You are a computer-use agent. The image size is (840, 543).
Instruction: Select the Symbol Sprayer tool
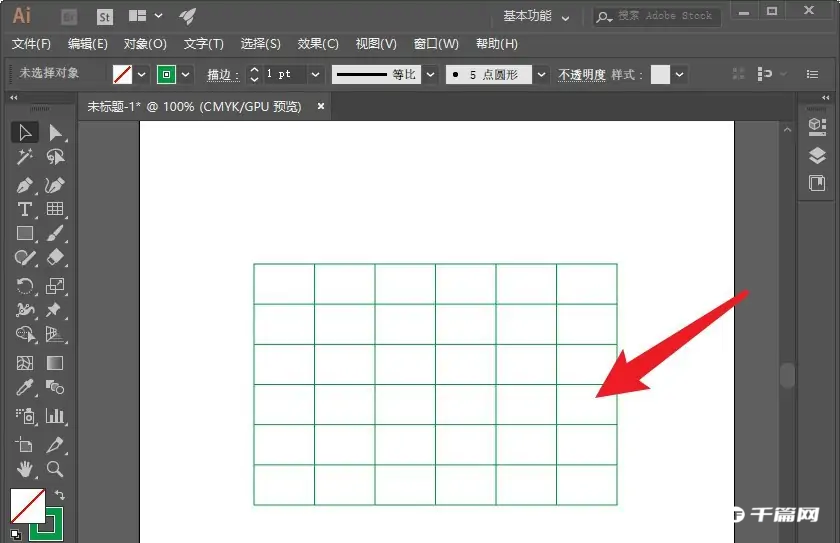(x=25, y=416)
